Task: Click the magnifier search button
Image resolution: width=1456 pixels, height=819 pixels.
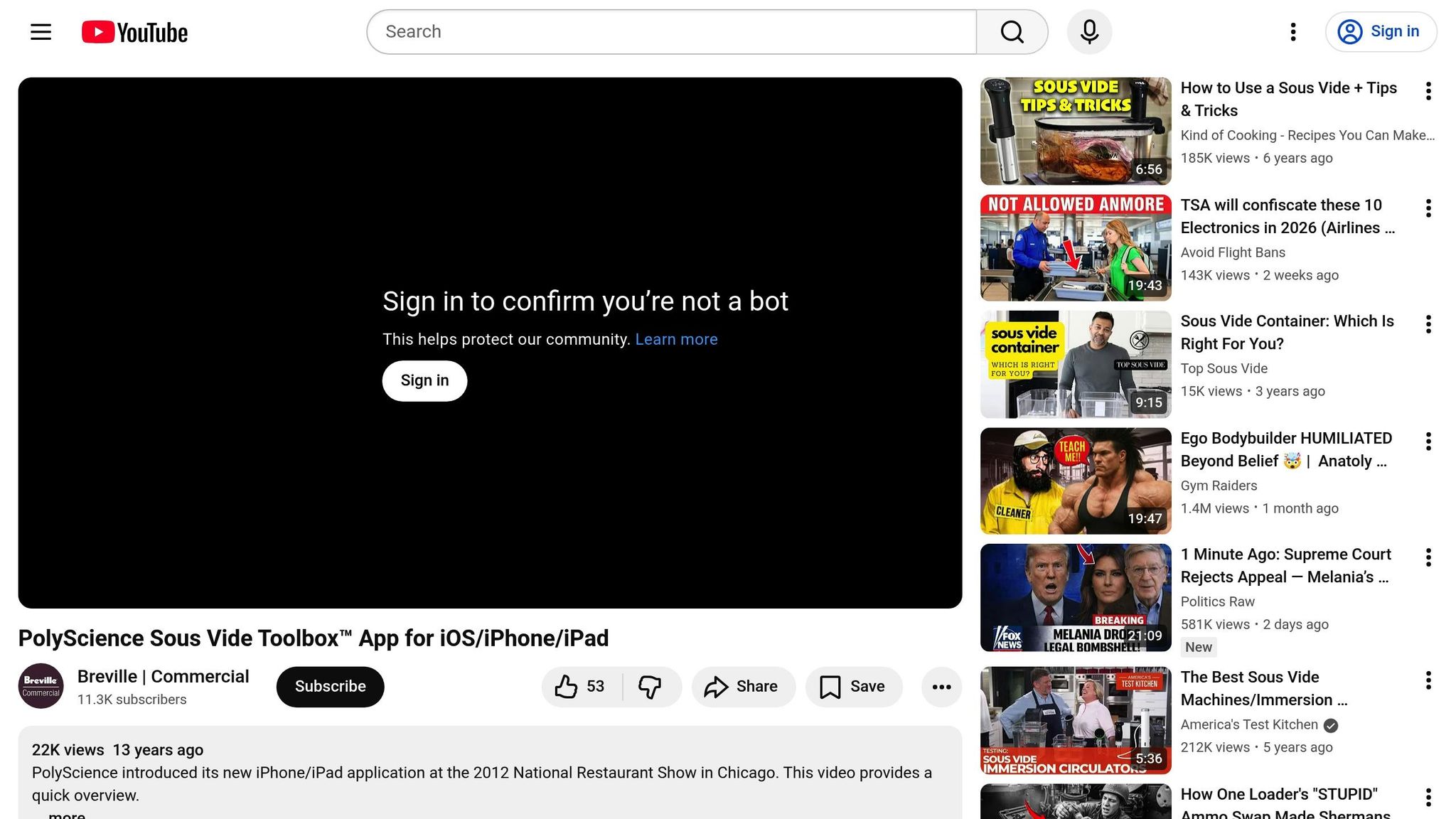Action: pyautogui.click(x=1012, y=32)
